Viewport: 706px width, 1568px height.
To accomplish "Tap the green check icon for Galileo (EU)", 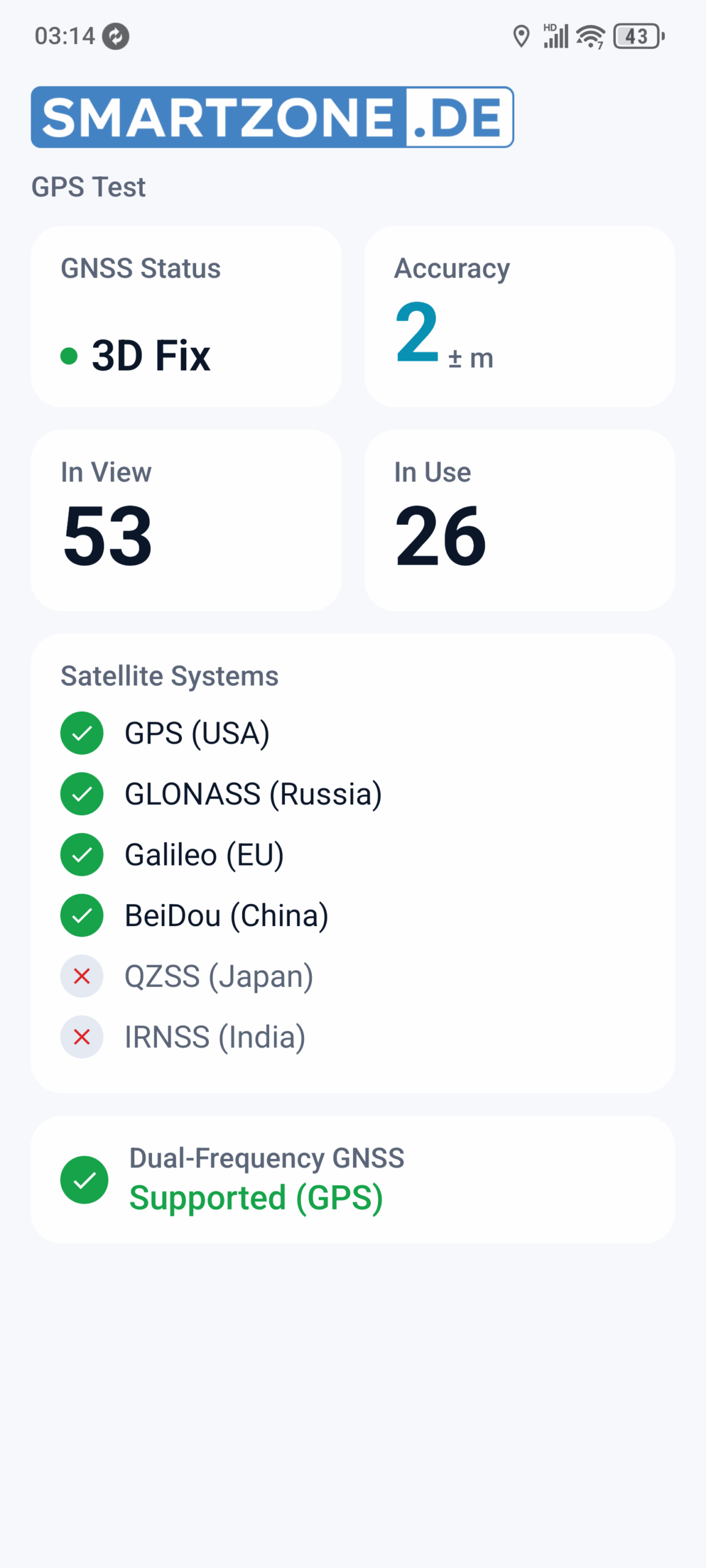I will (82, 854).
